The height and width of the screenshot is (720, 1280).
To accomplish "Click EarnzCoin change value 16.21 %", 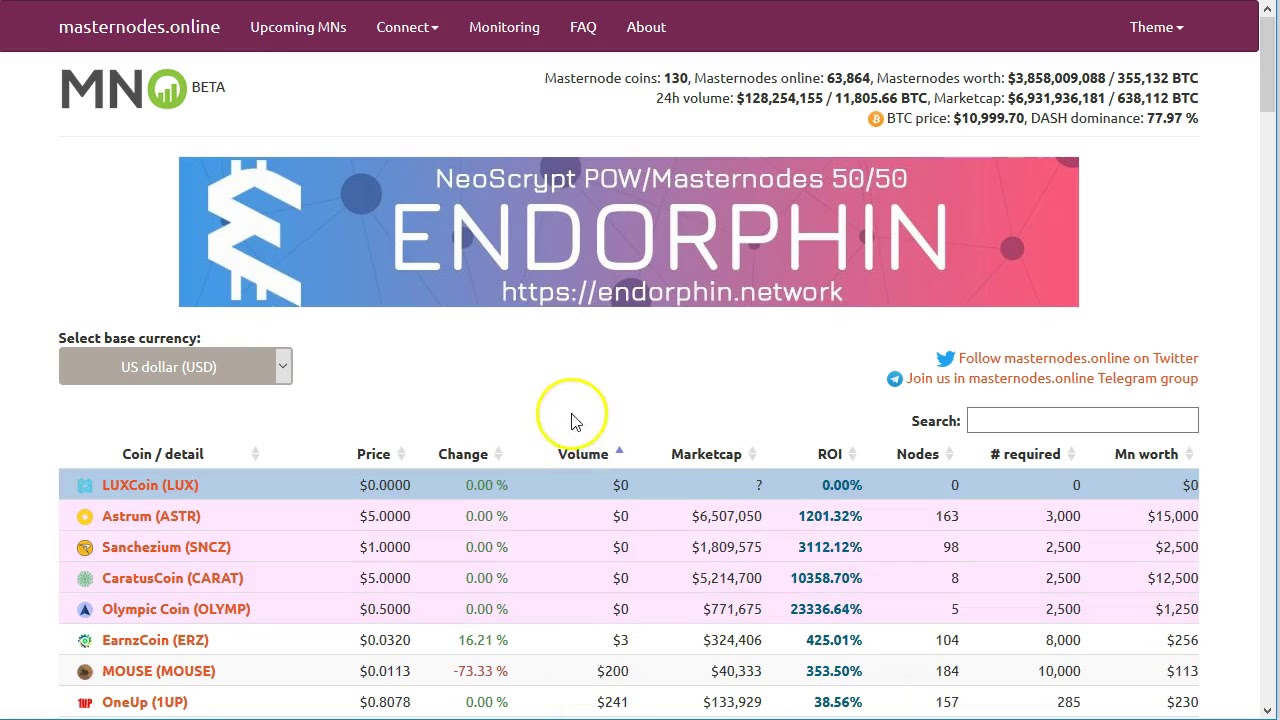I will 482,640.
